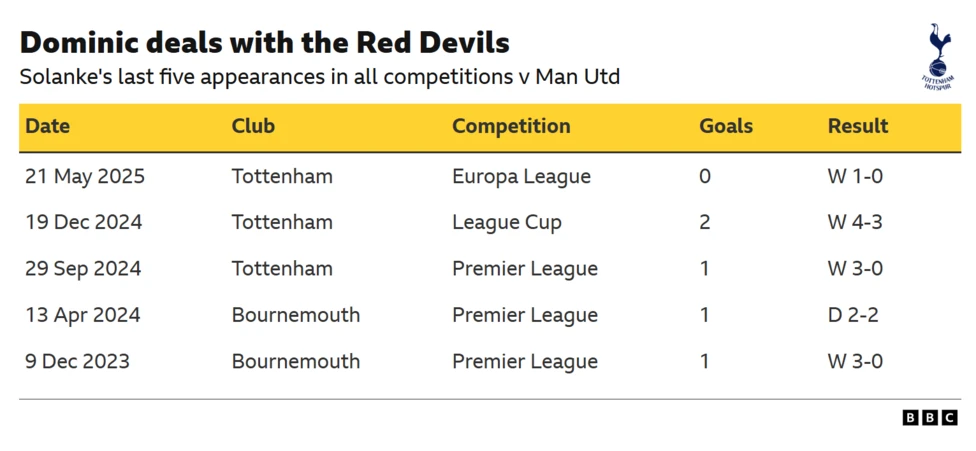This screenshot has height=451, width=976.
Task: Select the Competition column header
Action: coord(511,127)
